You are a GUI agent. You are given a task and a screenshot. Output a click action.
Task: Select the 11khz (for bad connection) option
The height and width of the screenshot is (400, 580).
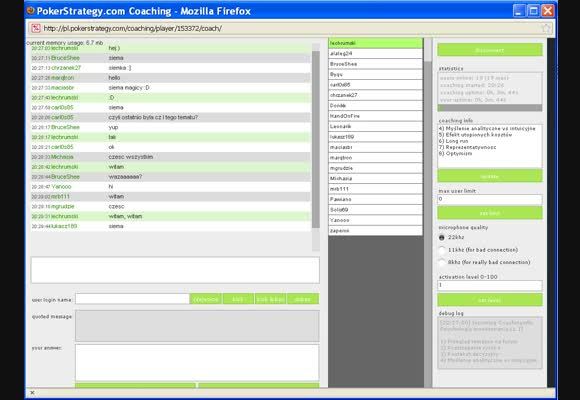pos(442,250)
